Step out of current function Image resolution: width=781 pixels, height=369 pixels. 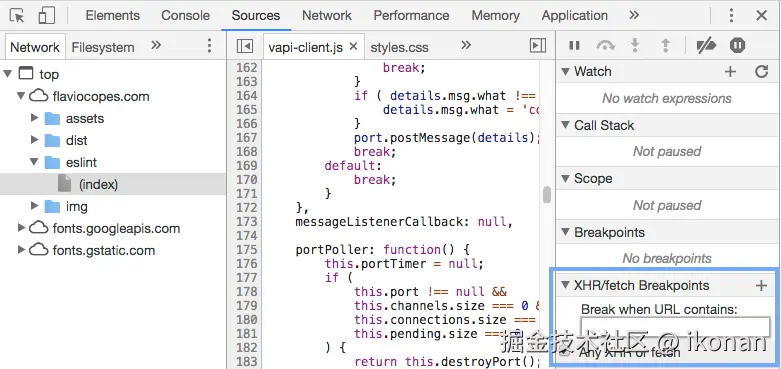tap(665, 46)
